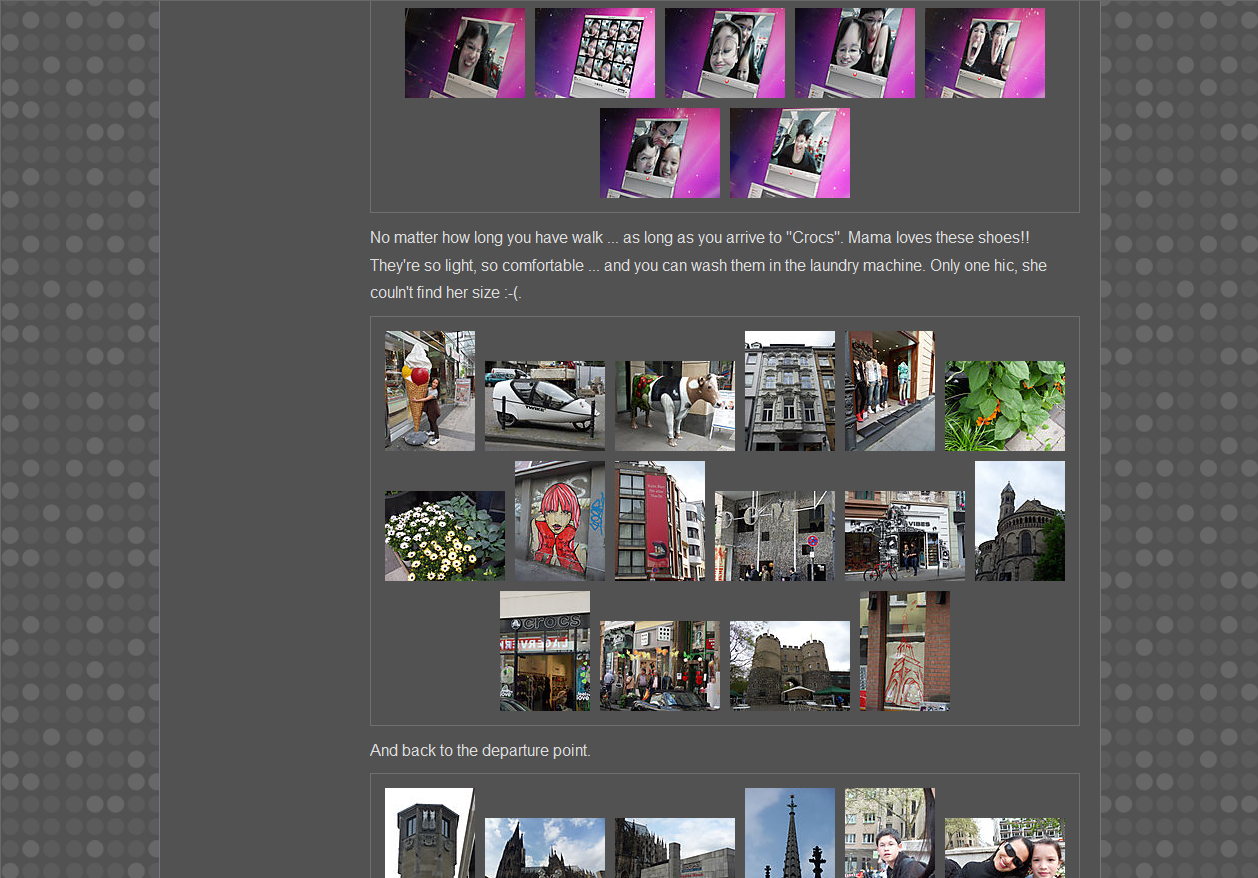Open the octagonal tower photo

[x=429, y=833]
